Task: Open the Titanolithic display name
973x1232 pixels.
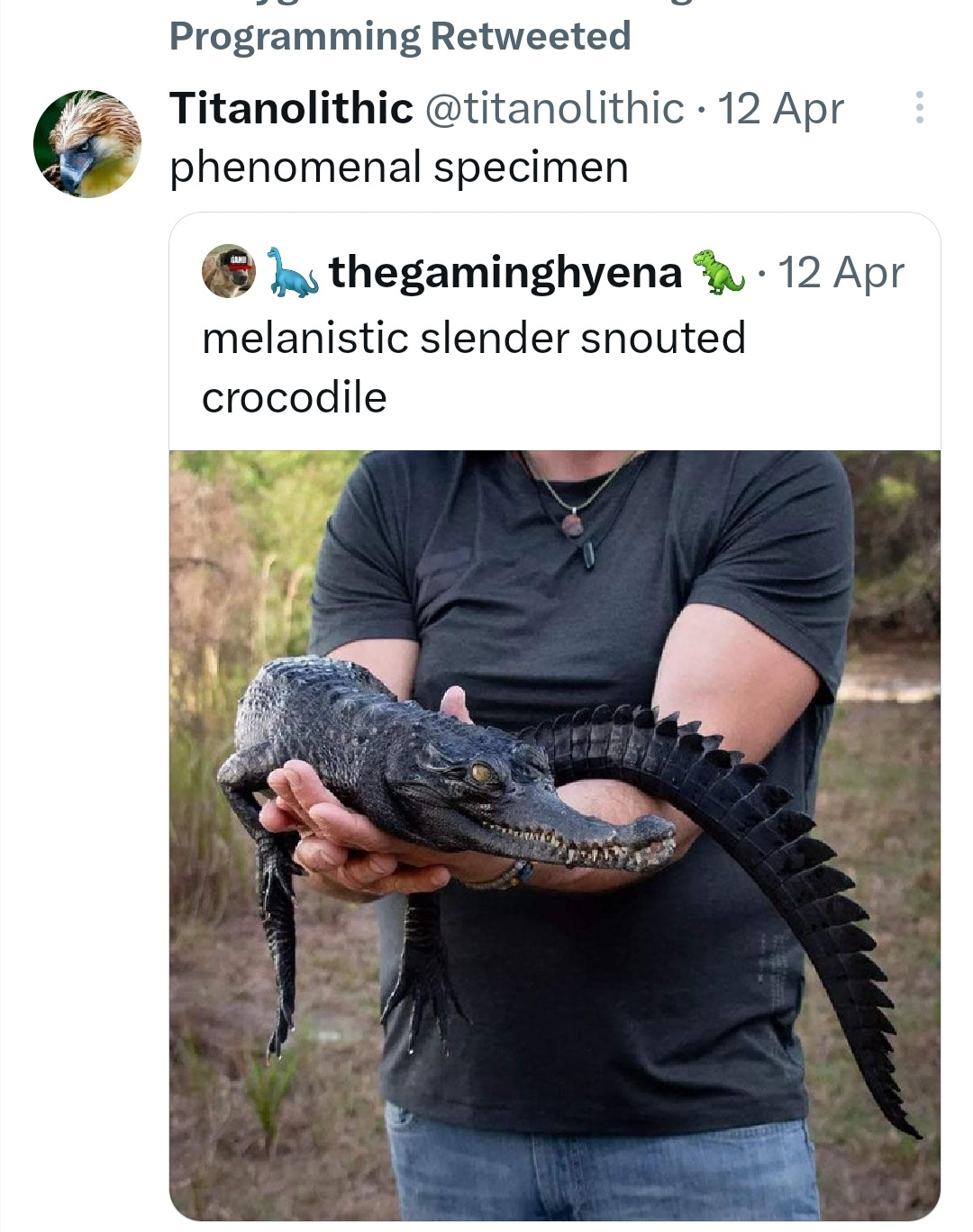Action: 291,108
